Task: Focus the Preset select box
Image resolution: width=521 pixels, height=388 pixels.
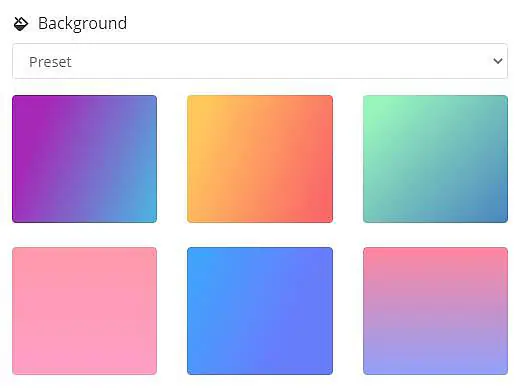Action: (x=260, y=61)
